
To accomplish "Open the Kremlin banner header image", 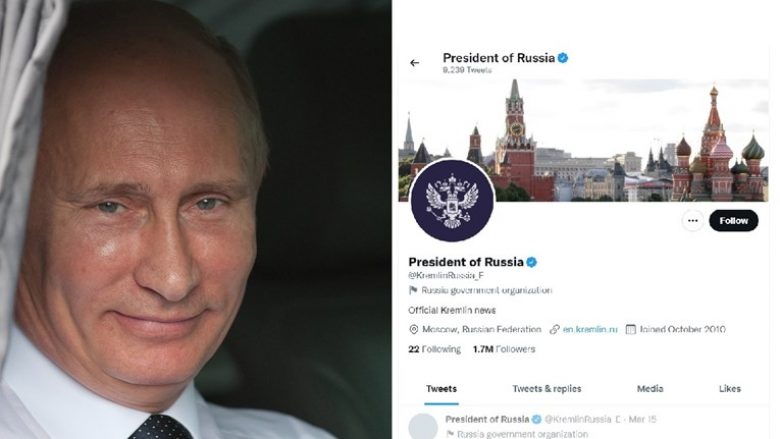I will pyautogui.click(x=584, y=140).
